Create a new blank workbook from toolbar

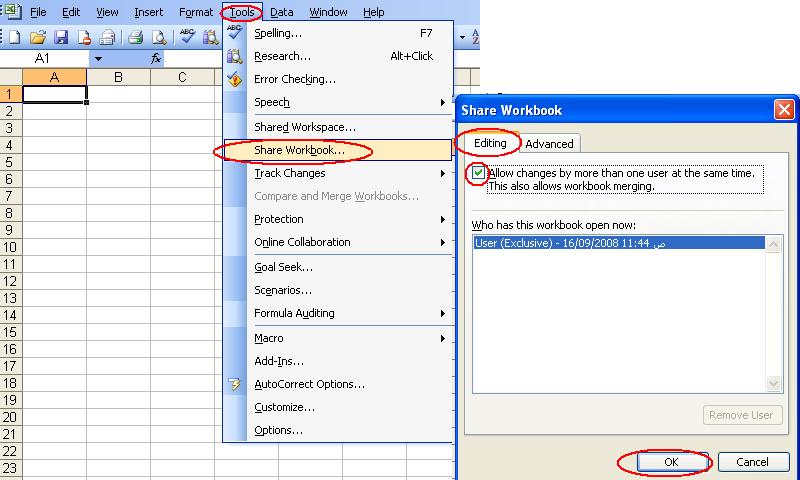[x=15, y=37]
